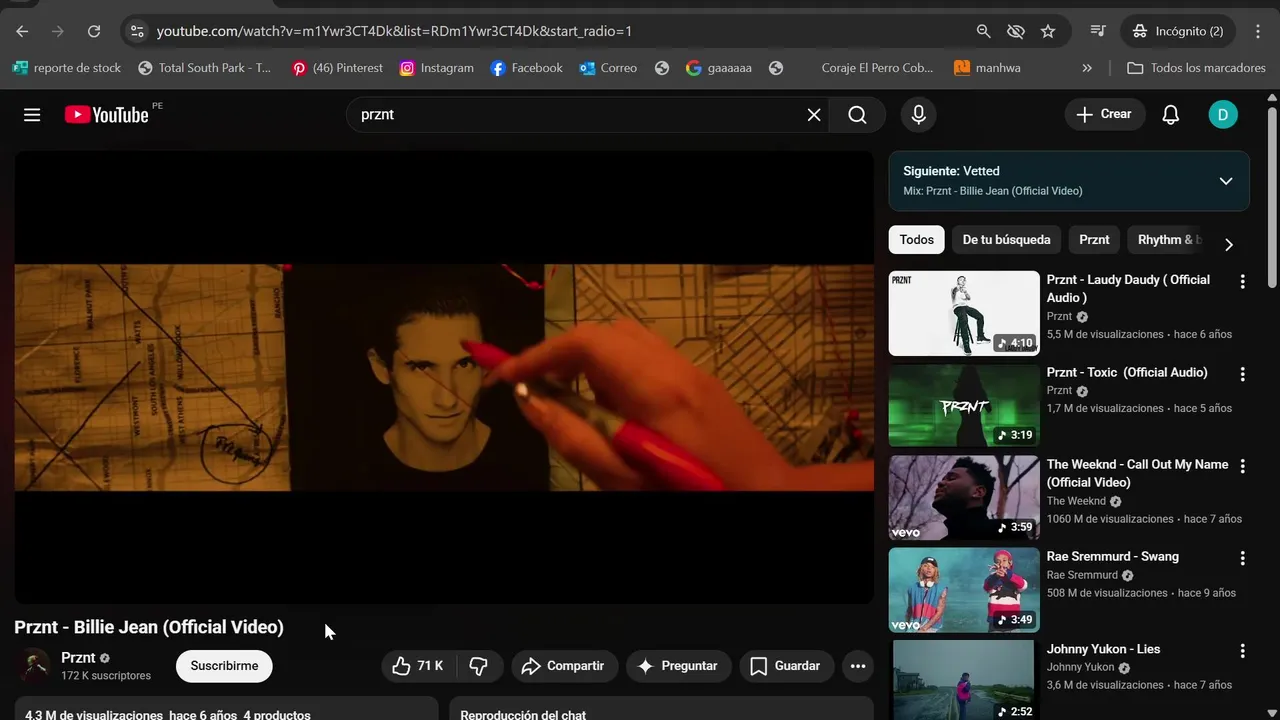Open Pinterest bookmark
Viewport: 1280px width, 720px height.
pyautogui.click(x=337, y=68)
